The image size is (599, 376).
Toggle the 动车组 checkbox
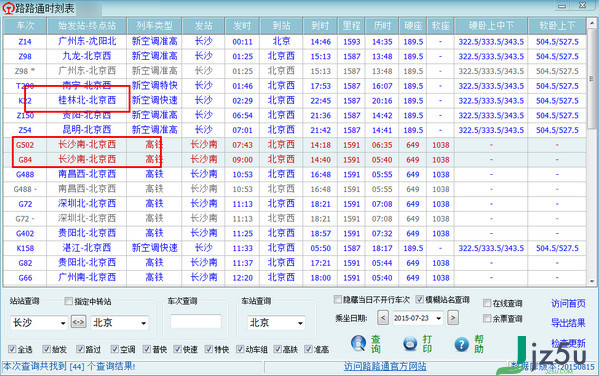[240, 349]
